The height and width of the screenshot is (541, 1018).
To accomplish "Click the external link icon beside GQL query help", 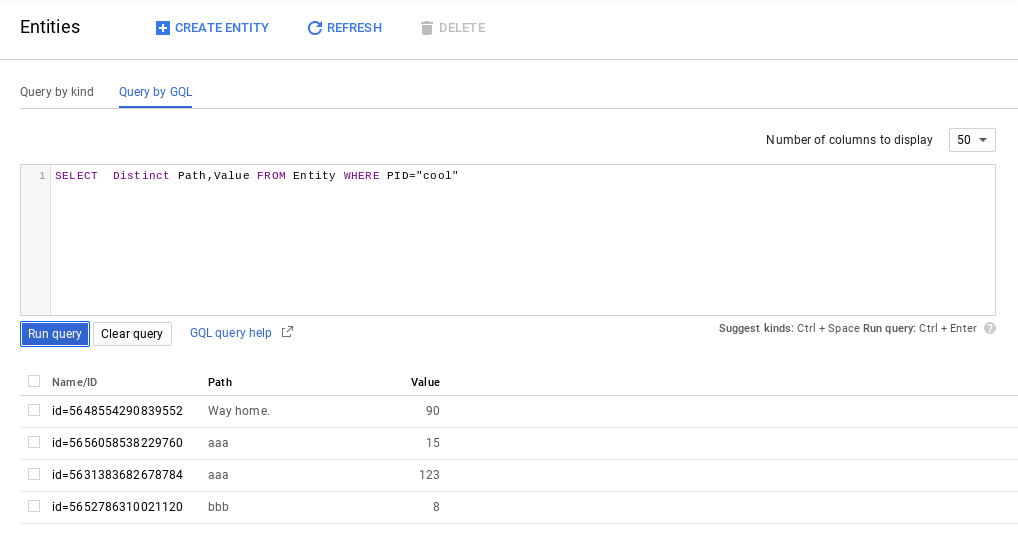I will [287, 332].
